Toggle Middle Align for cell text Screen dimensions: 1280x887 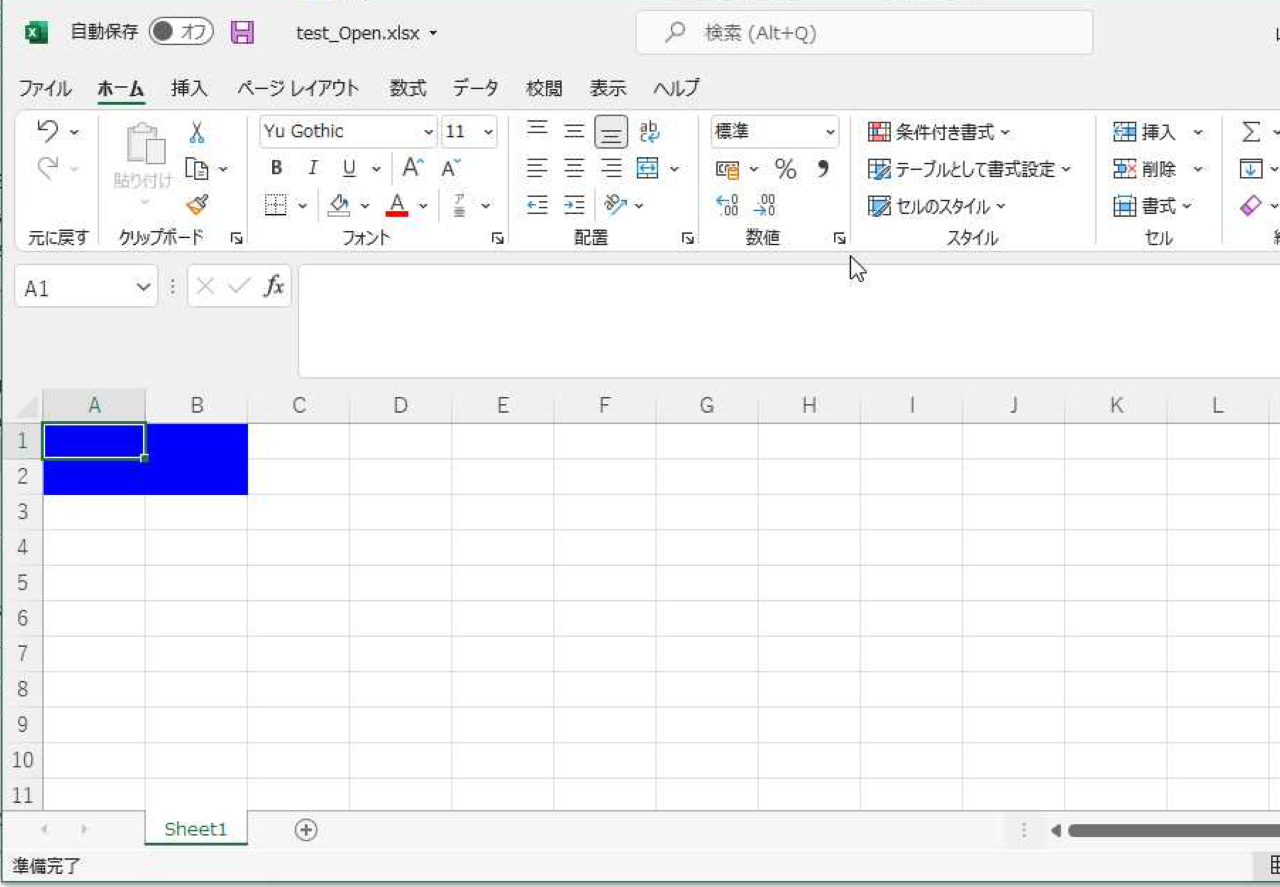574,131
